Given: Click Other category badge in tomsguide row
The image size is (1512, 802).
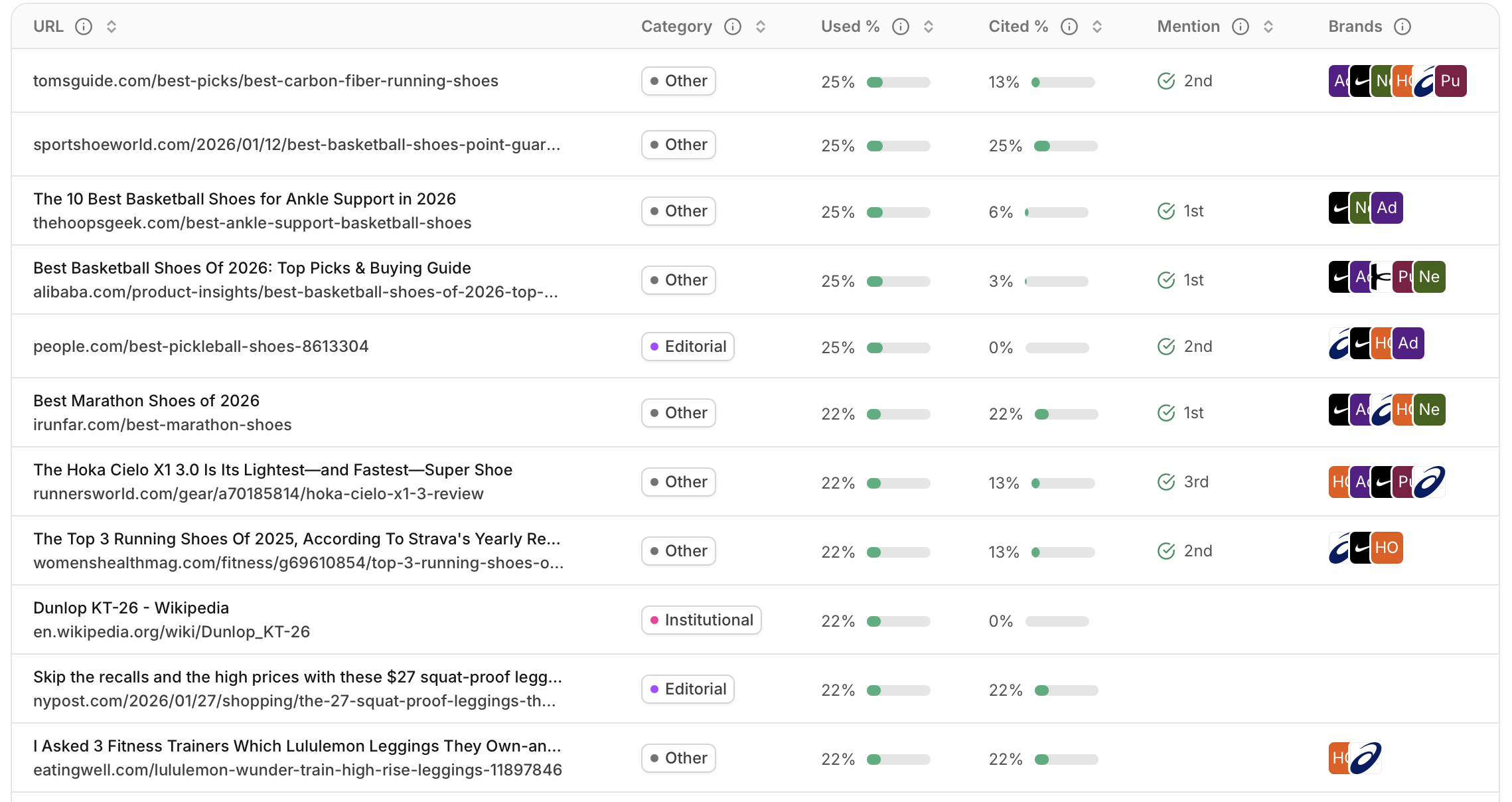Looking at the screenshot, I should pyautogui.click(x=678, y=81).
